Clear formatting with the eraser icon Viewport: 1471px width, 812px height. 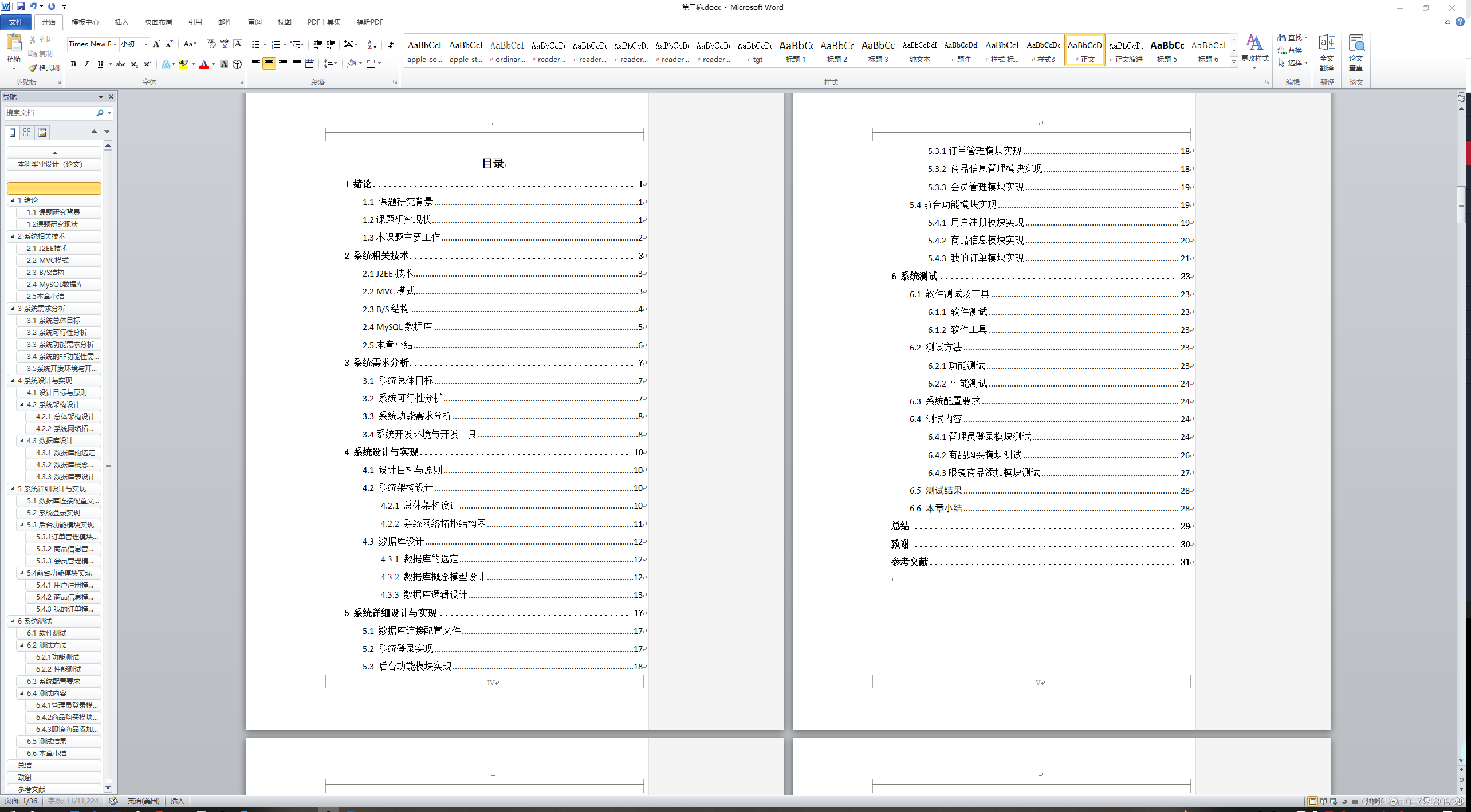[211, 44]
